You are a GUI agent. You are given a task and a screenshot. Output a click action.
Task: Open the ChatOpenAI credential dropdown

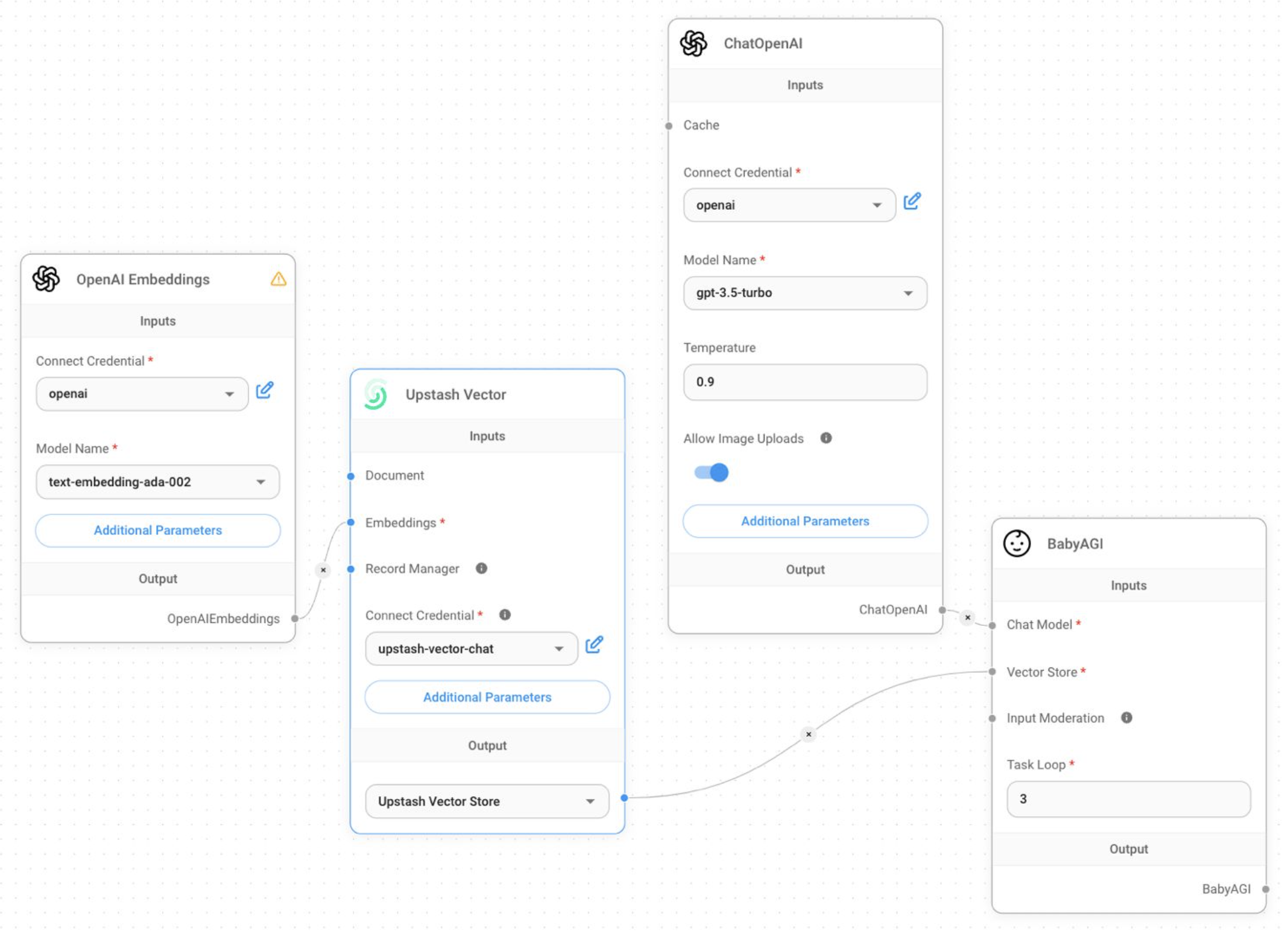(789, 205)
